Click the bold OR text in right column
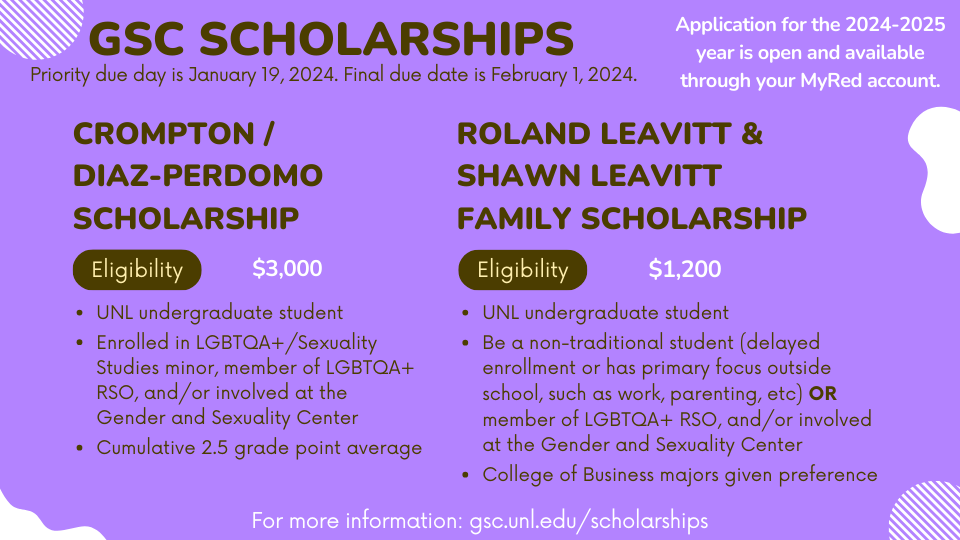The image size is (960, 540). pos(825,391)
